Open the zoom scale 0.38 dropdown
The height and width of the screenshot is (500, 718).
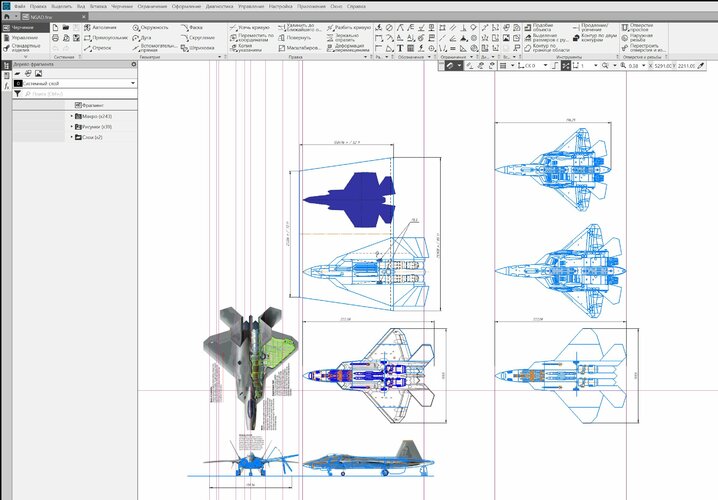[643, 65]
